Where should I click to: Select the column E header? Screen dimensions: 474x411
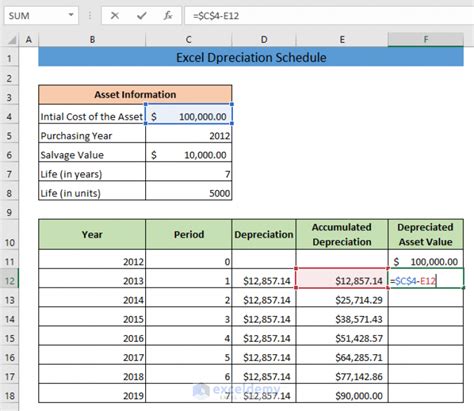[342, 40]
